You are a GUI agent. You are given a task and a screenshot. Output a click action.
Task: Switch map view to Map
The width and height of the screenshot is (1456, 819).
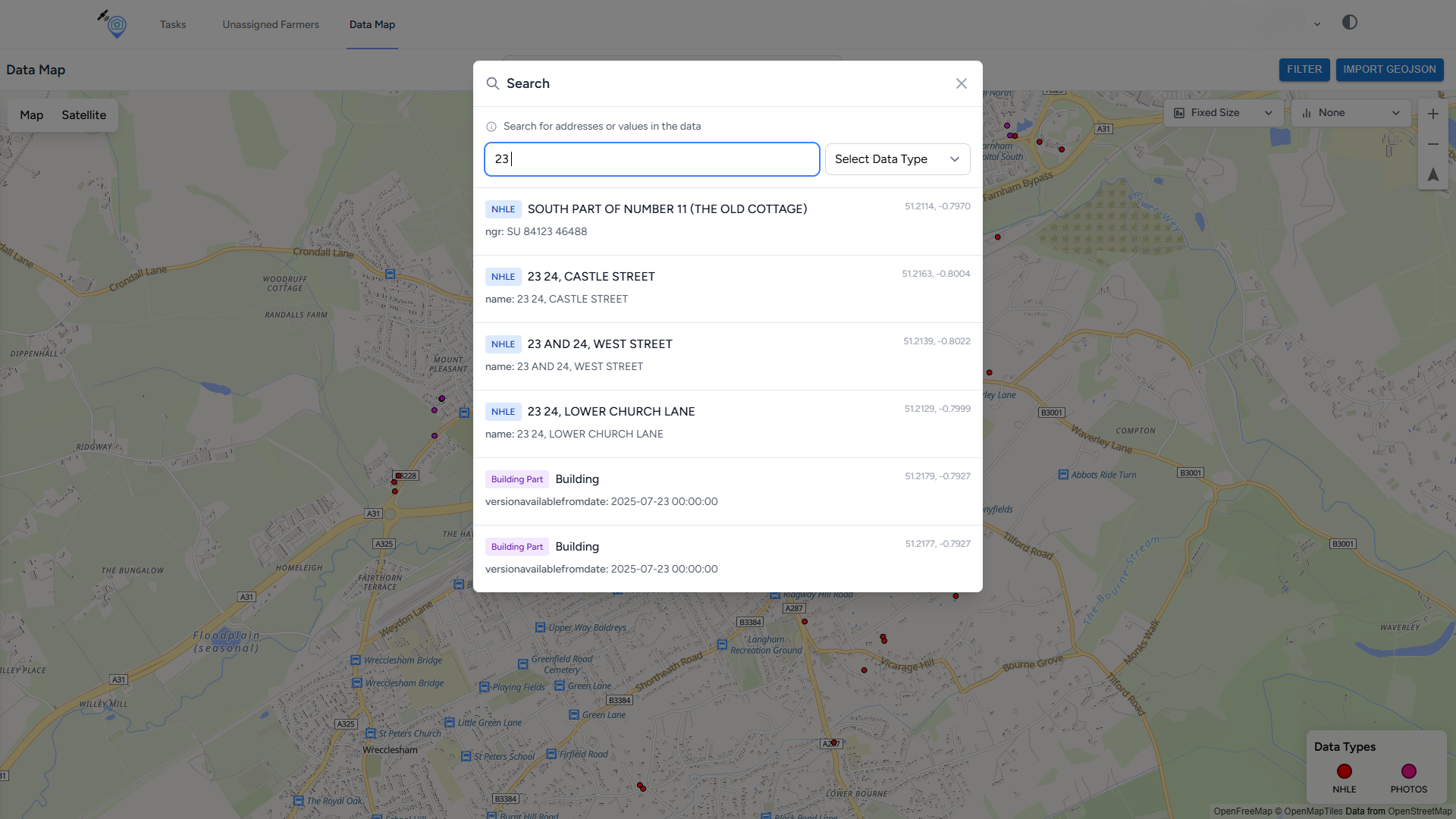pyautogui.click(x=31, y=115)
